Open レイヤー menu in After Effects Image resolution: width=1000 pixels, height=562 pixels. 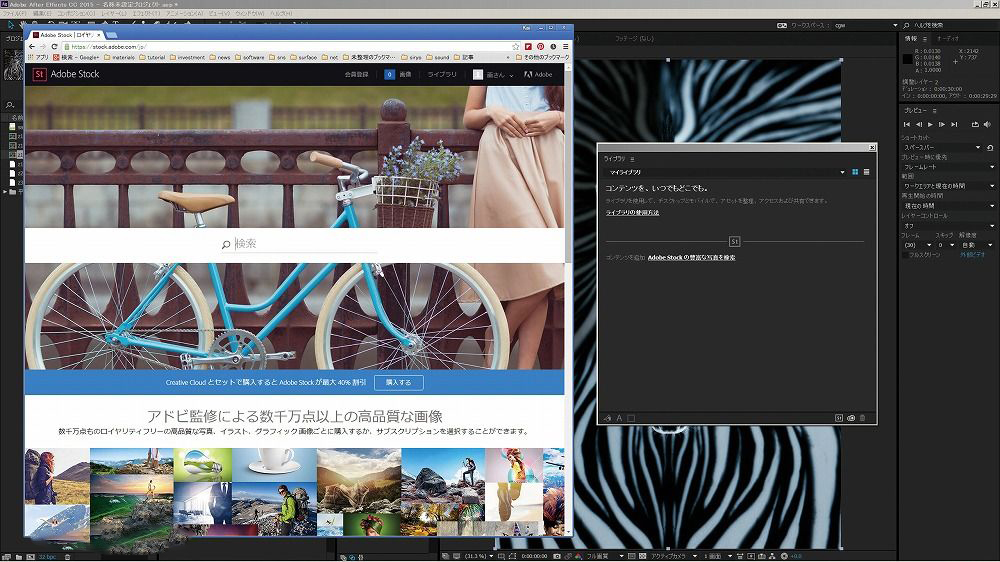(x=114, y=13)
